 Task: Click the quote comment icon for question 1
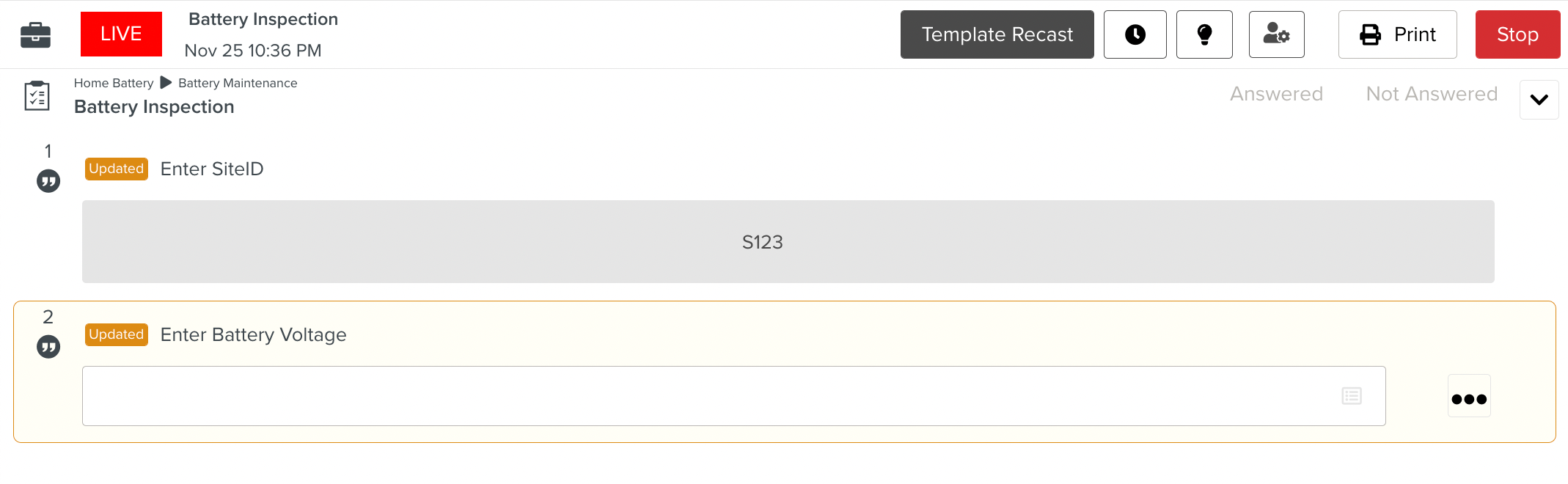48,181
